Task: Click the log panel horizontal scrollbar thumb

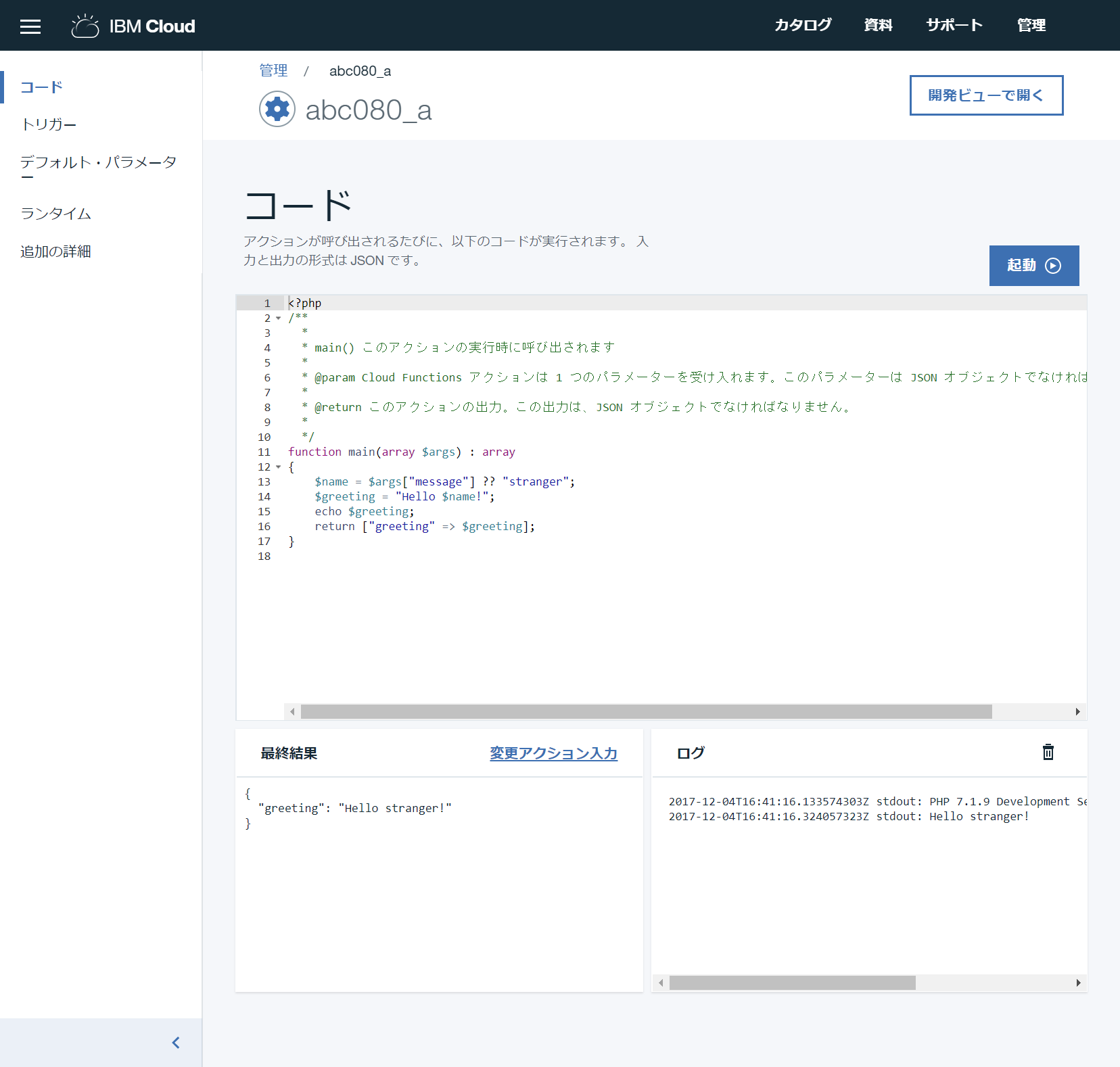Action: [x=793, y=982]
